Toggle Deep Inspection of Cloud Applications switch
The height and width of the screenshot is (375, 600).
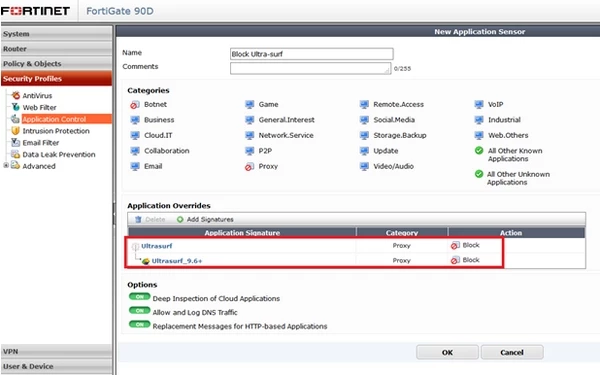[x=140, y=297]
